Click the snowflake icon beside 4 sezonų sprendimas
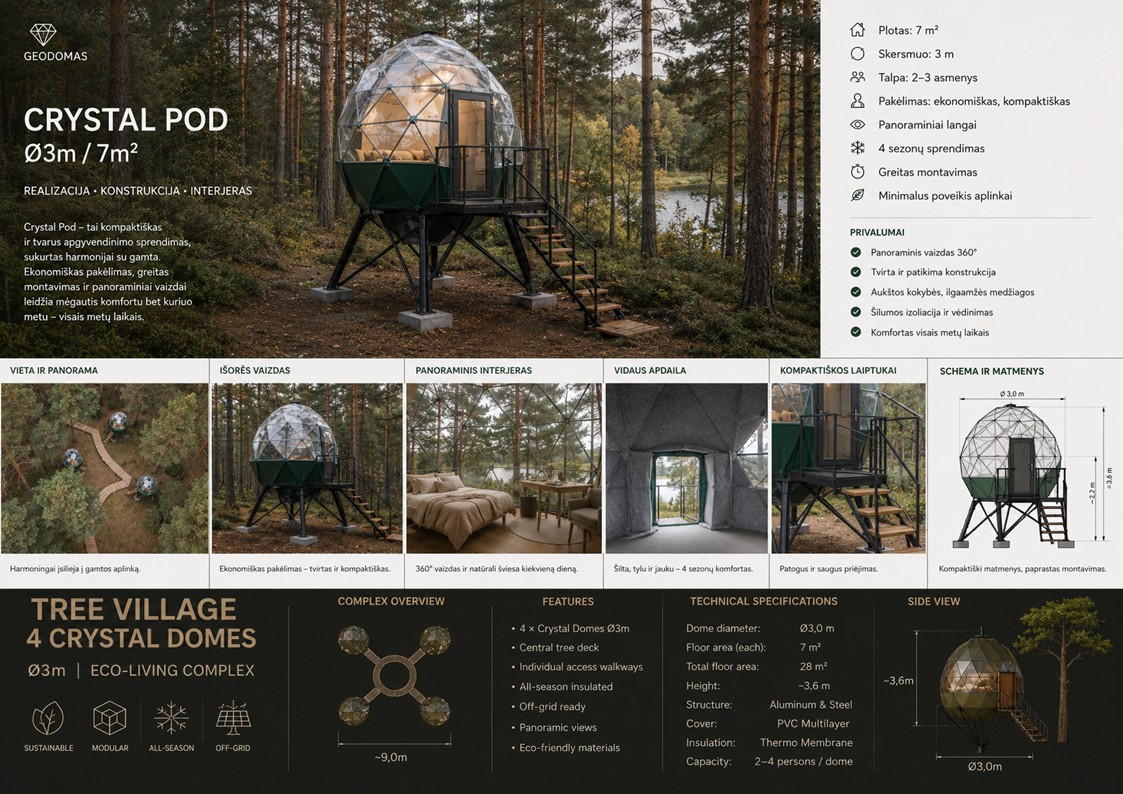The height and width of the screenshot is (794, 1123). coord(857,148)
